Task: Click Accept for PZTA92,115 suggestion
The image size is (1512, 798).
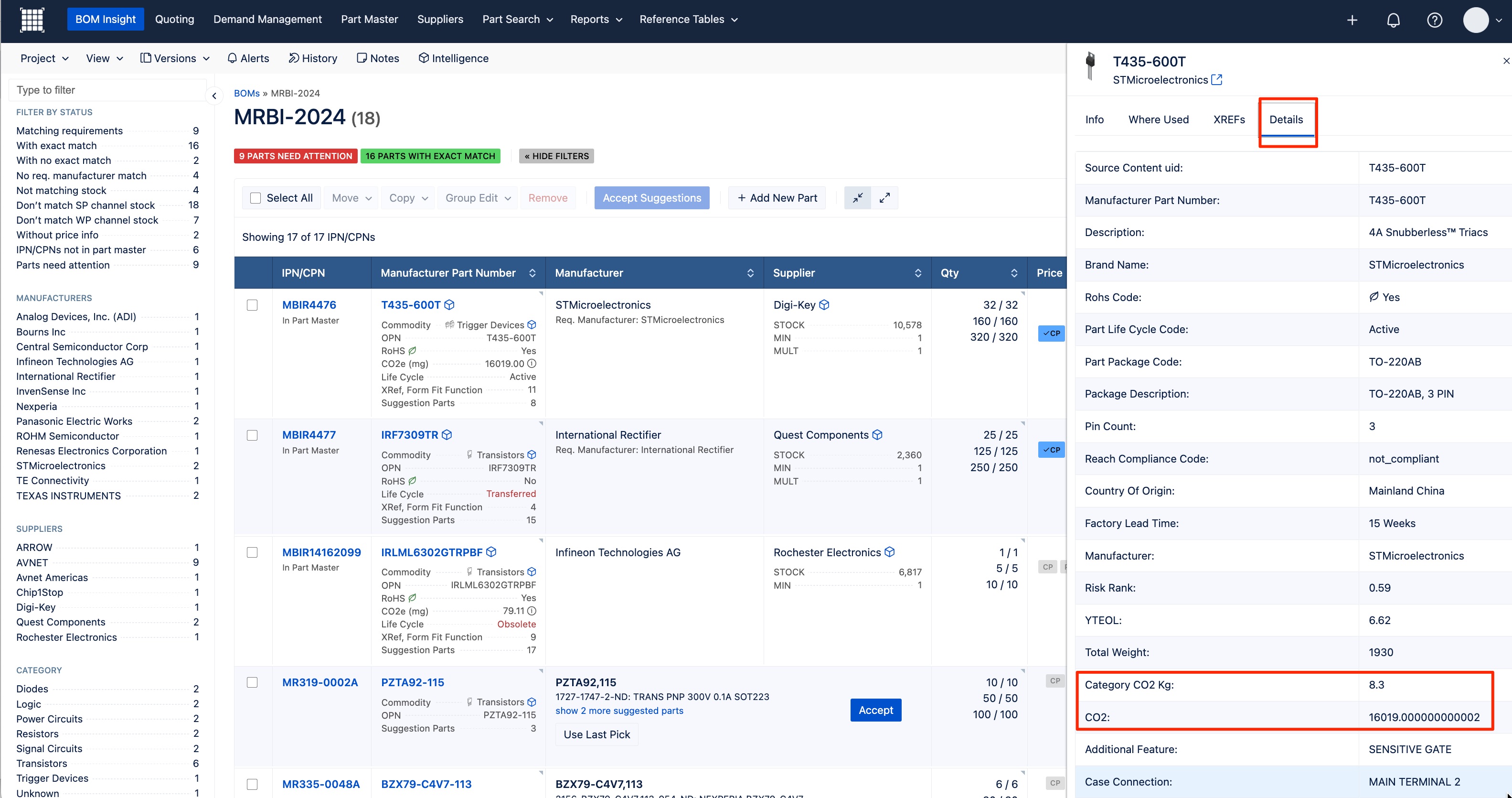Action: click(x=876, y=710)
